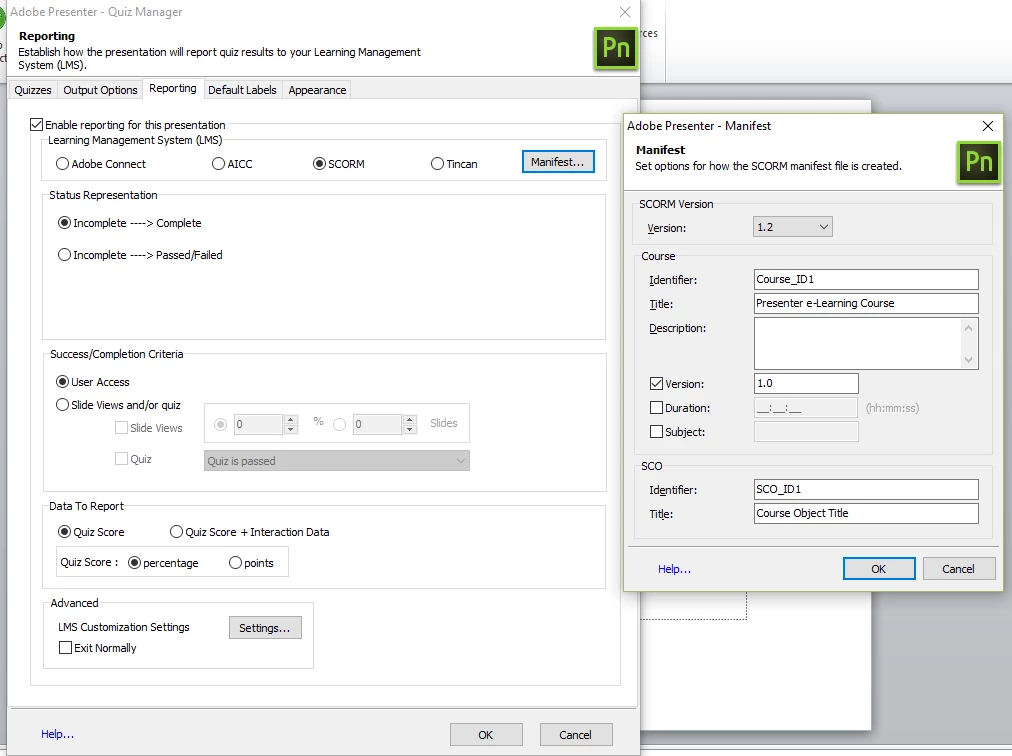The image size is (1012, 756).
Task: Increase the Slides count spinner
Action: point(409,420)
